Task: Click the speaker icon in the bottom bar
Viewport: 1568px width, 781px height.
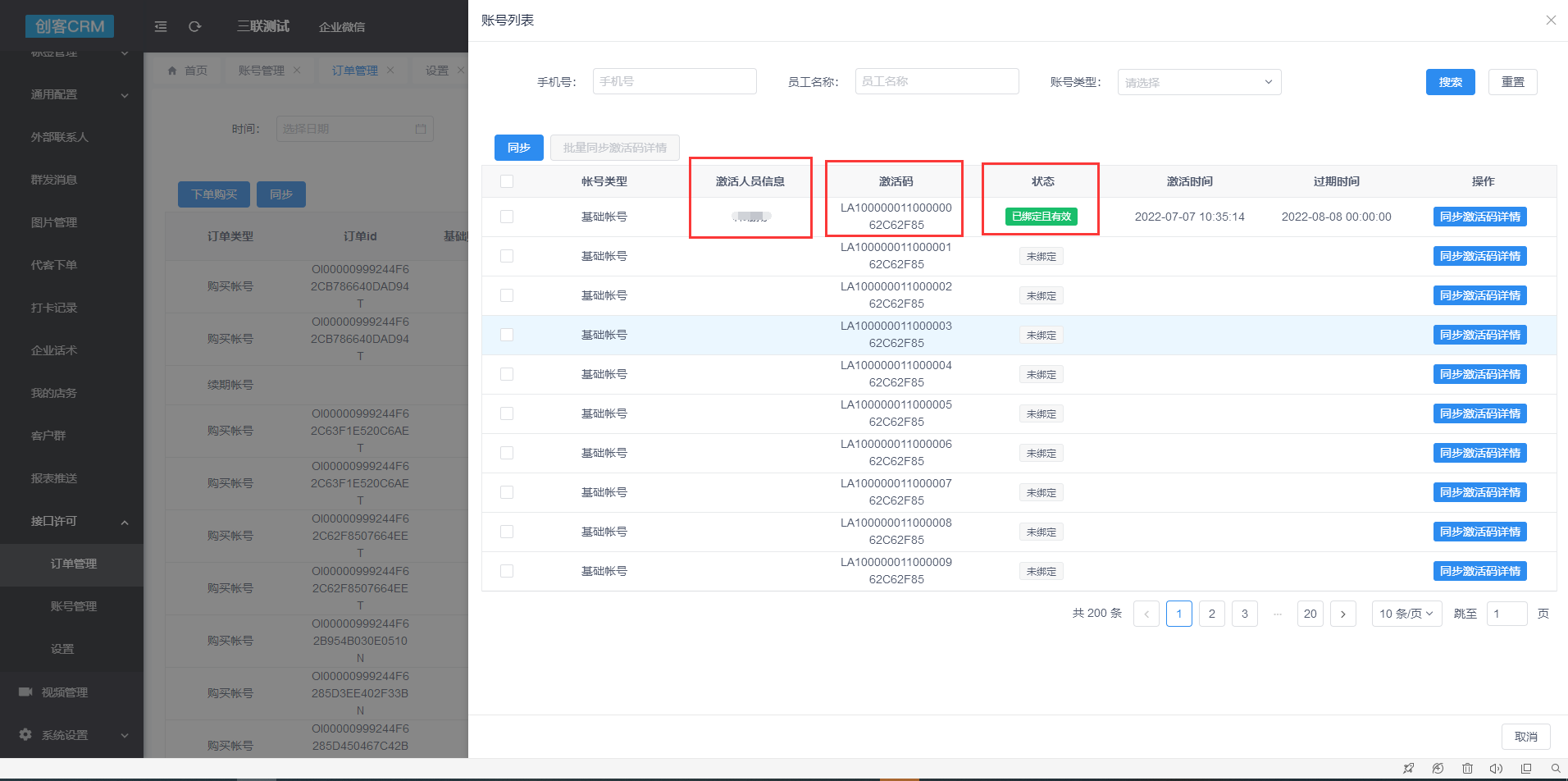Action: tap(1496, 769)
